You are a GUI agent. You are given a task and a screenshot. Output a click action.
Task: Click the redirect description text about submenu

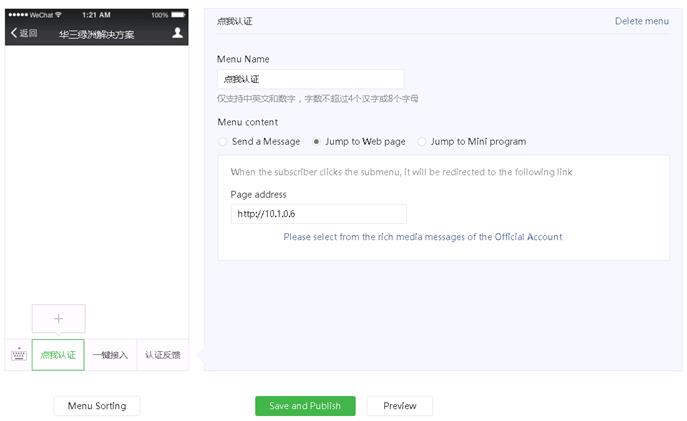click(401, 172)
